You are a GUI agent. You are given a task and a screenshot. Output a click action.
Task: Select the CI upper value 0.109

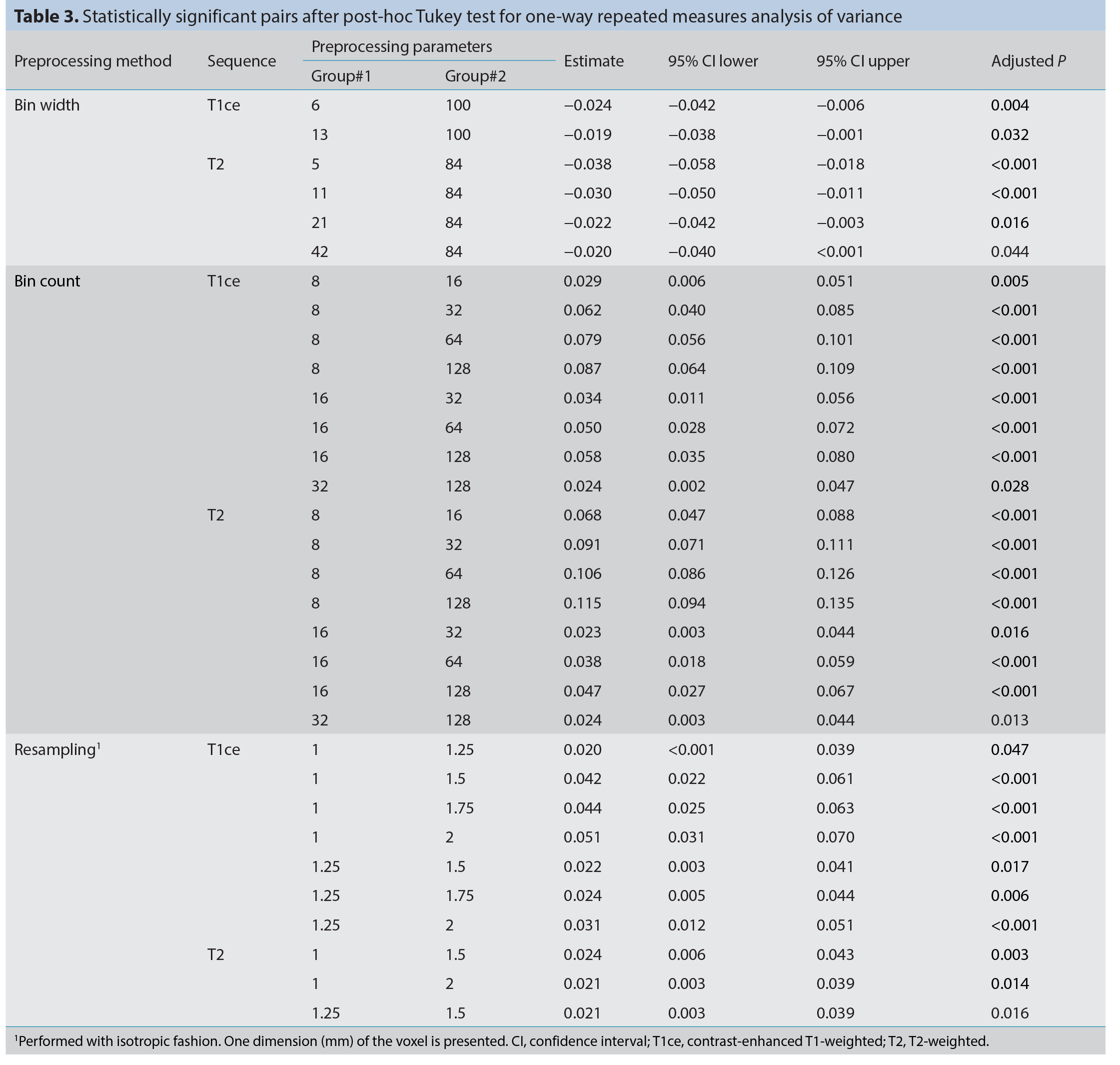(835, 368)
